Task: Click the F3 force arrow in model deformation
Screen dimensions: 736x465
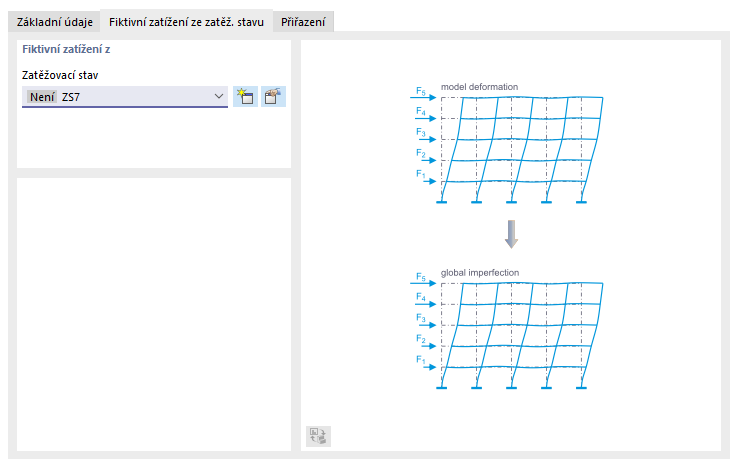Action: coord(427,139)
